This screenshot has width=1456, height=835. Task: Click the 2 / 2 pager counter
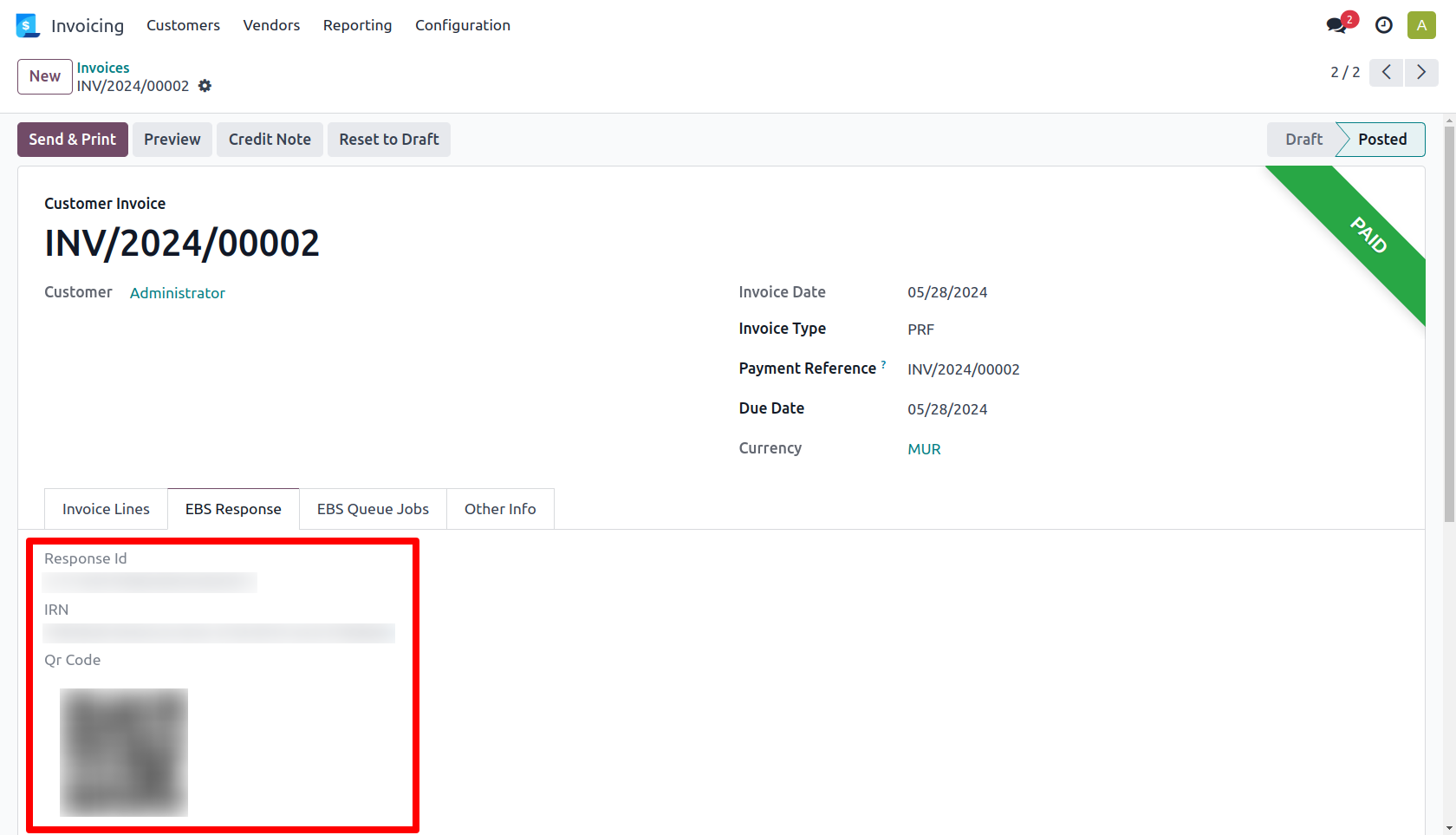click(1345, 72)
